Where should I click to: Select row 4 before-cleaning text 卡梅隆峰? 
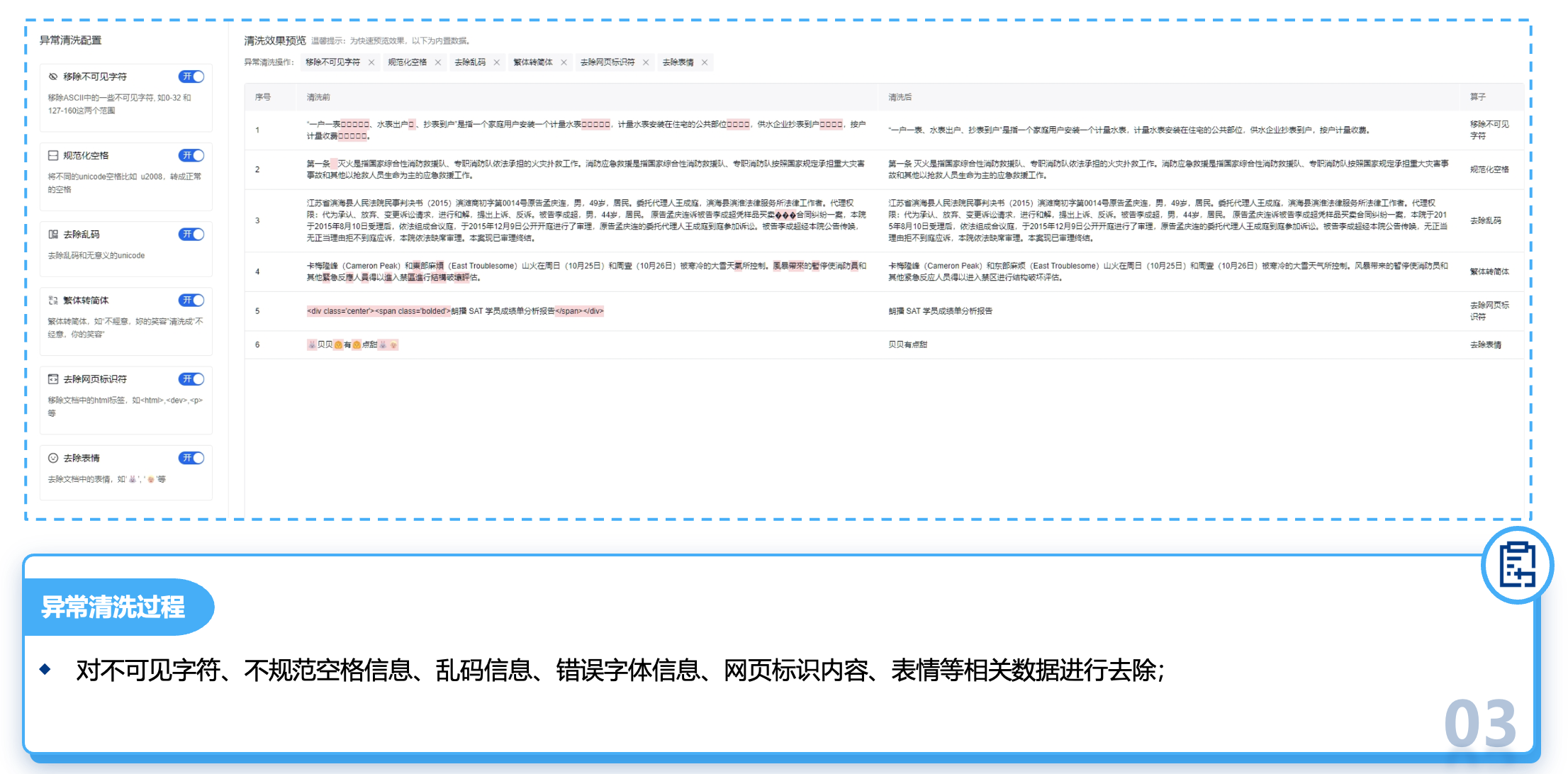(x=586, y=271)
